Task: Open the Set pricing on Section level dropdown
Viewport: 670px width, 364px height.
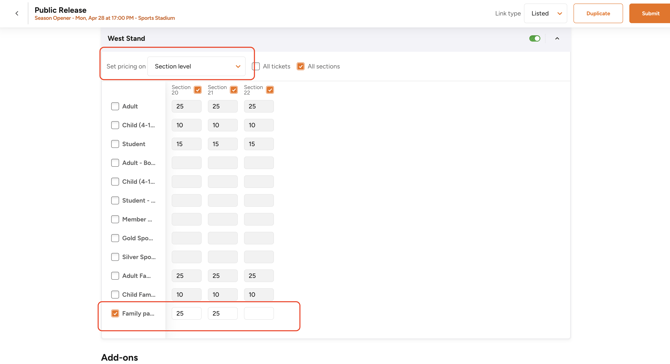Action: tap(197, 66)
